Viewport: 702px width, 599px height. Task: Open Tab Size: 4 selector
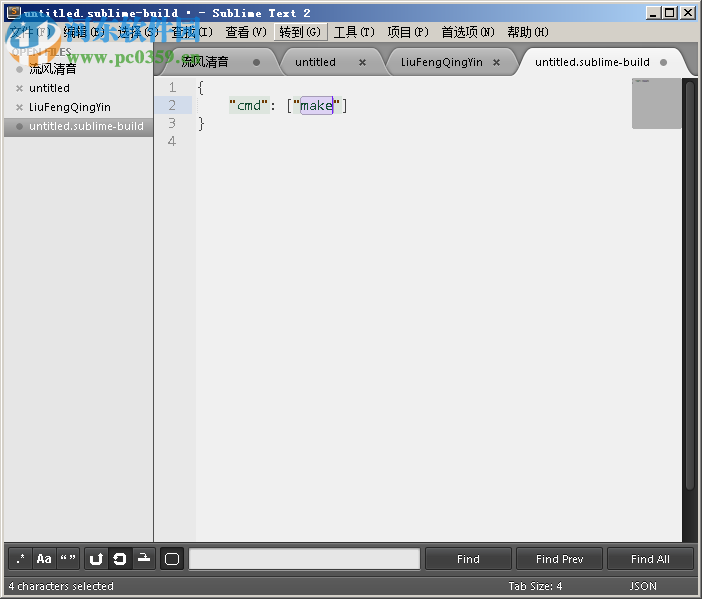535,586
